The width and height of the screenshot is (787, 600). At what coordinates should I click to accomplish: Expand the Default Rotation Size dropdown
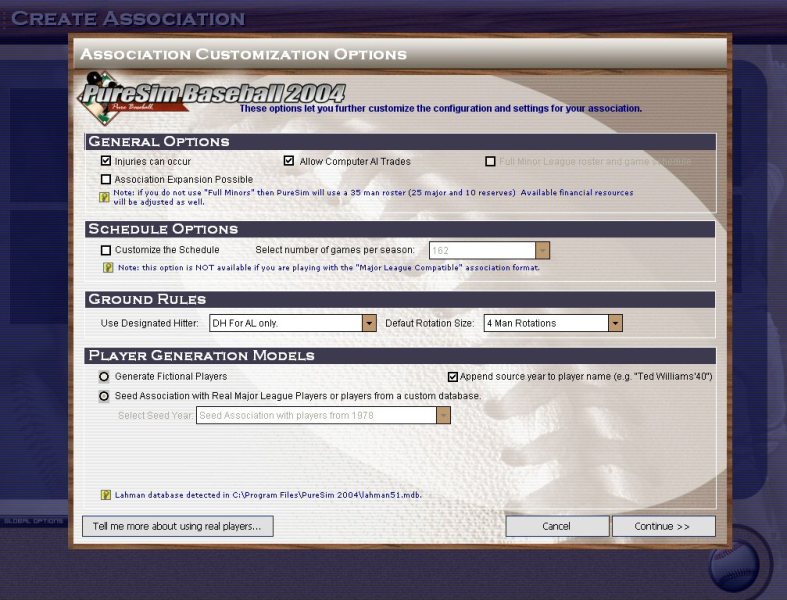pos(615,323)
